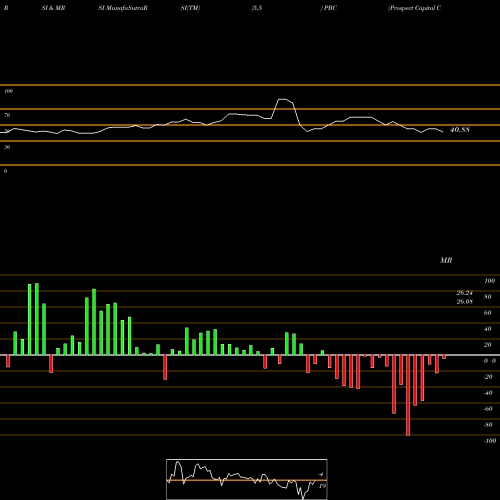
Task: Click the RSI value label 40.88
Action: pyautogui.click(x=460, y=130)
